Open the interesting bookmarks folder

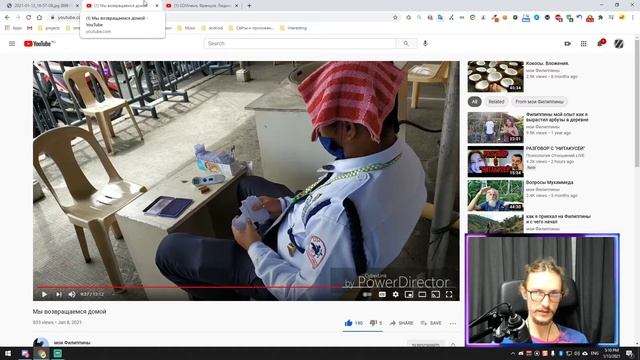293,28
